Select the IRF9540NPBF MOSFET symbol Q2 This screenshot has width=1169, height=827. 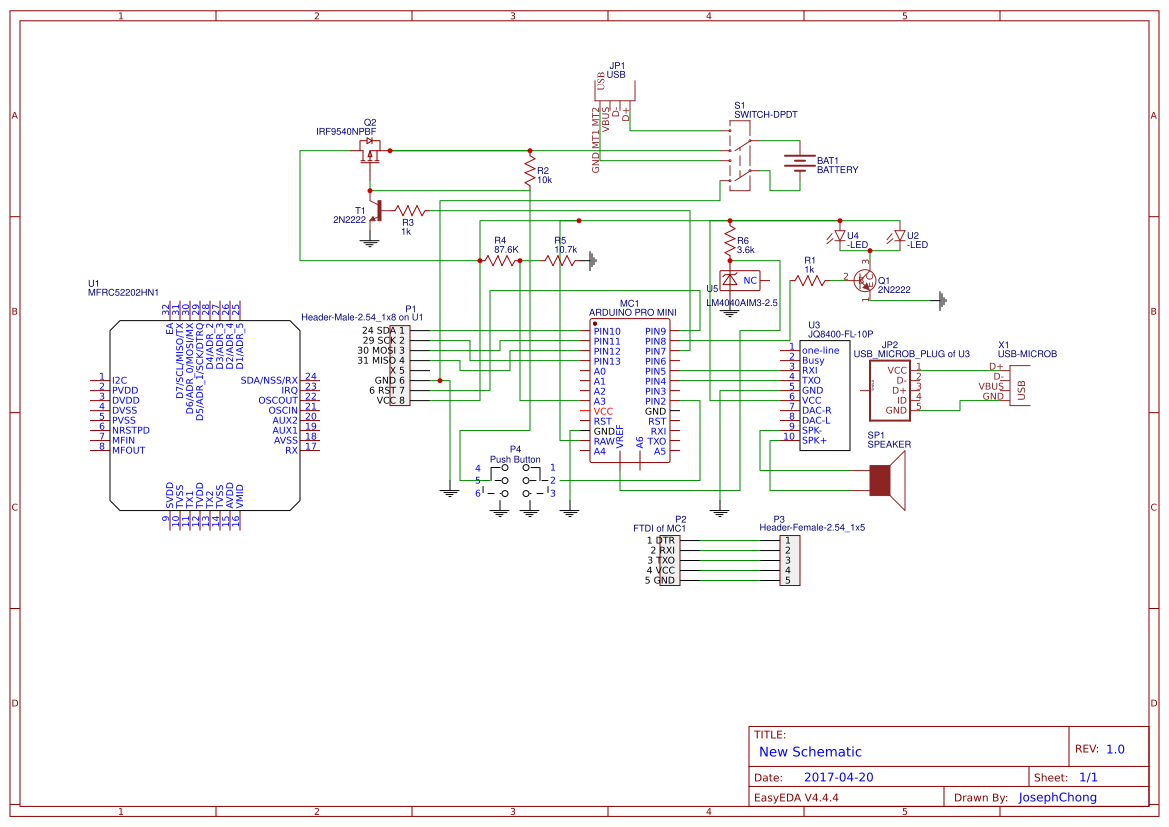[x=368, y=150]
